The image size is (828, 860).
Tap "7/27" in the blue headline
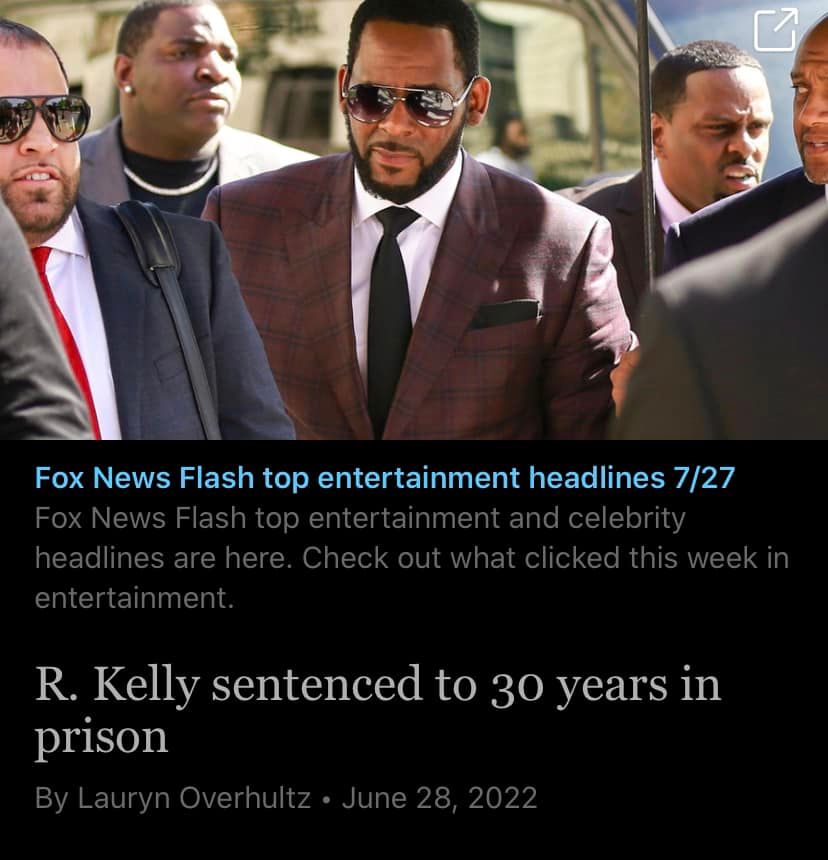[x=704, y=477]
